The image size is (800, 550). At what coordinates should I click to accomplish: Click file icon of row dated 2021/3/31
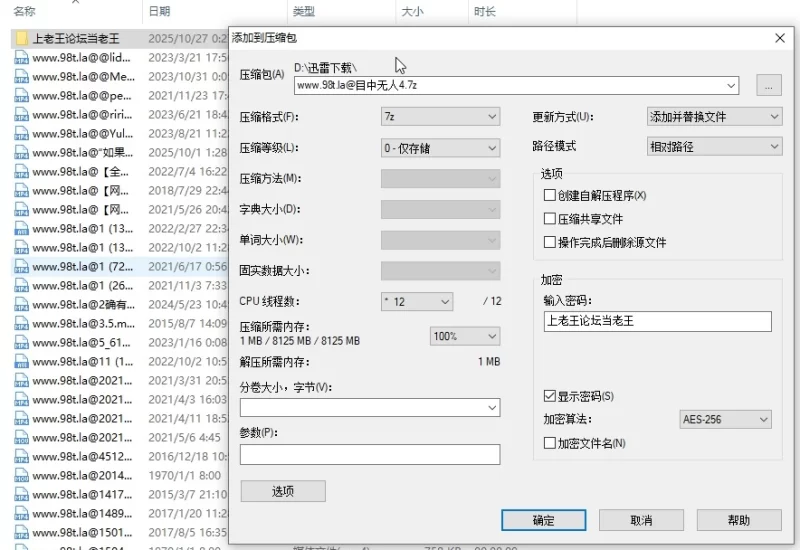tap(21, 381)
